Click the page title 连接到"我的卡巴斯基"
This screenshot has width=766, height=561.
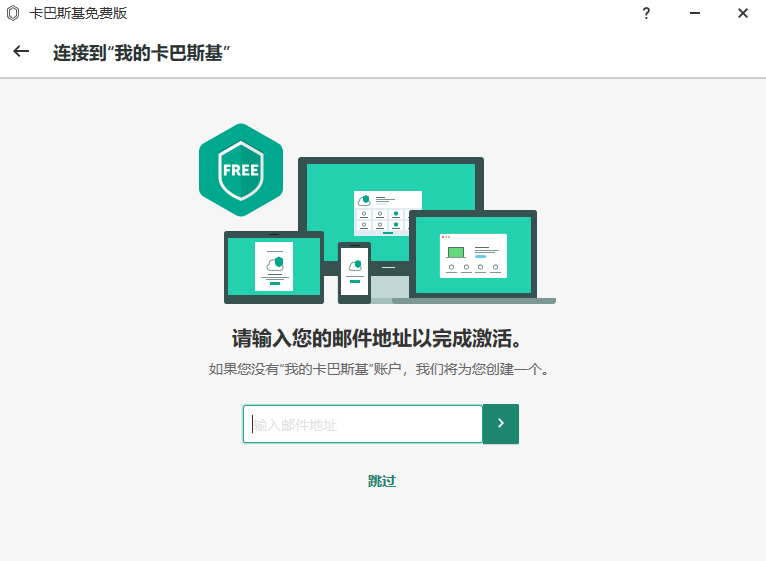[142, 53]
